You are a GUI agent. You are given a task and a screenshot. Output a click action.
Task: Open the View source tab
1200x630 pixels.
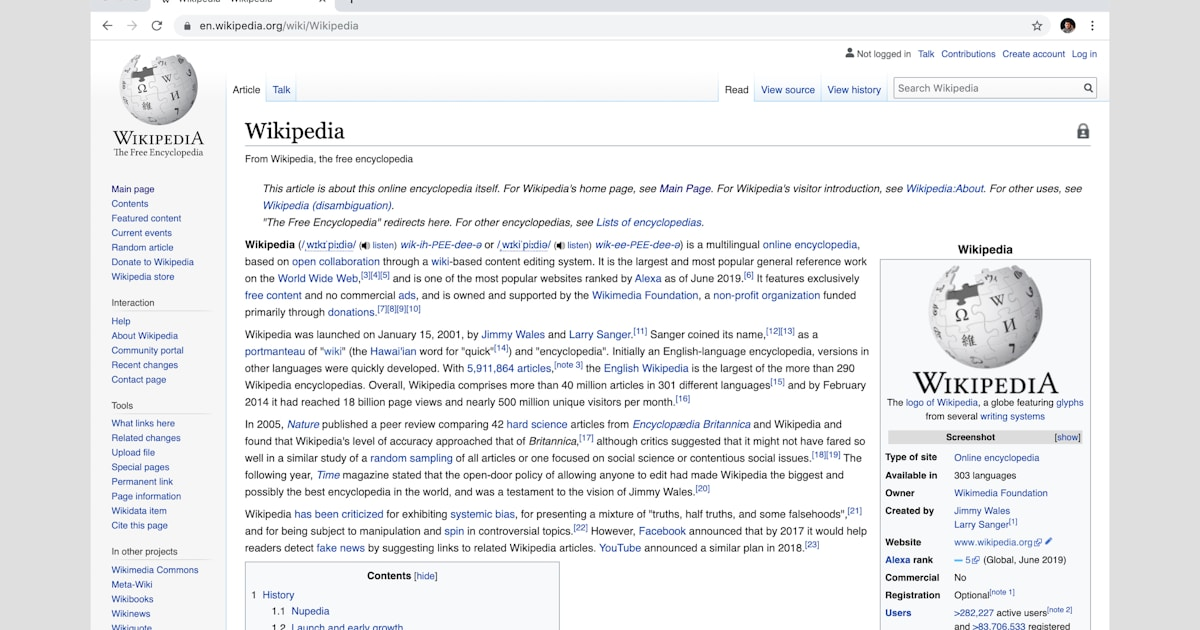(787, 90)
